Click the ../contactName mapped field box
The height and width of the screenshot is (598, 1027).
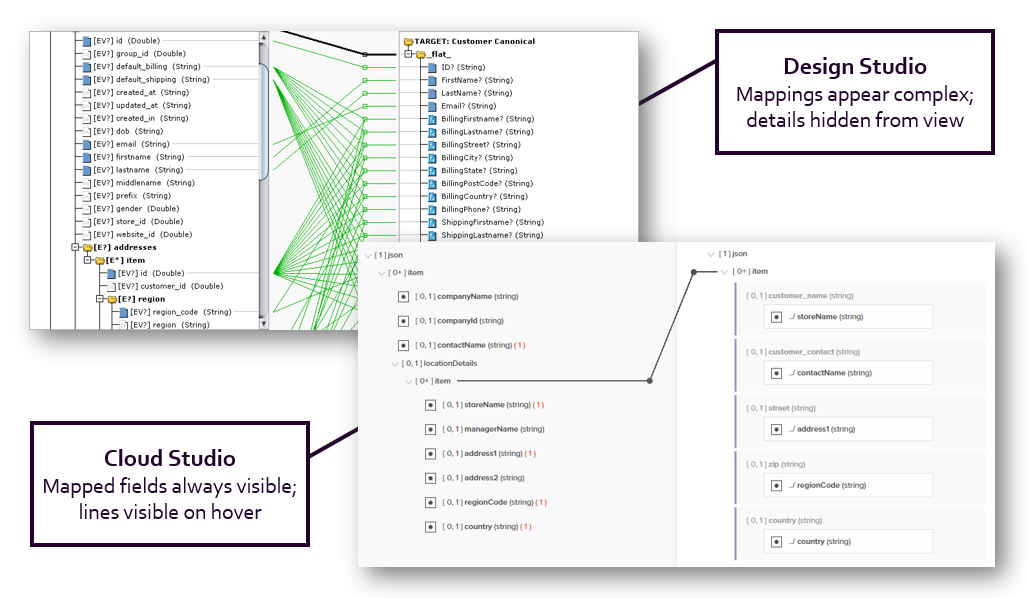click(847, 373)
